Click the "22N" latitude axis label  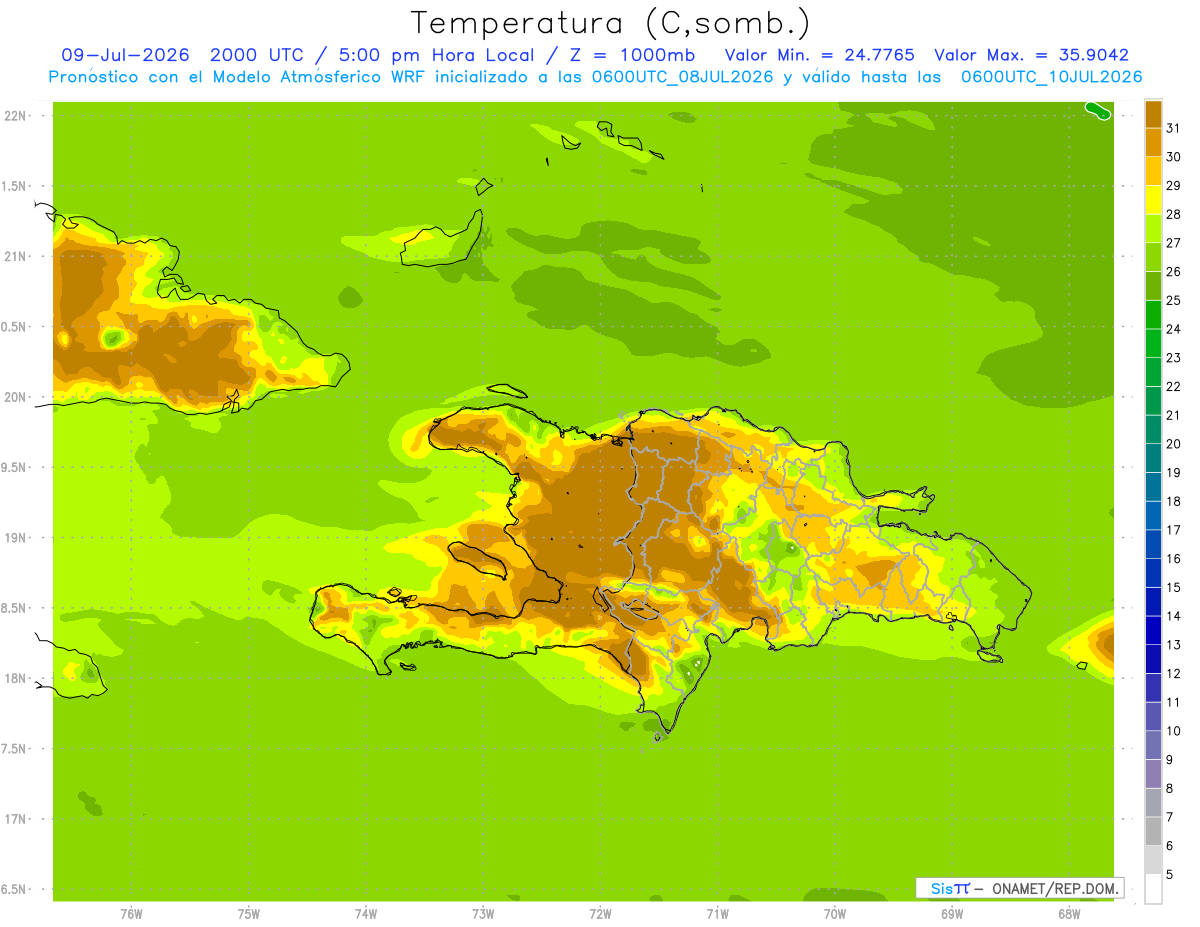15,116
